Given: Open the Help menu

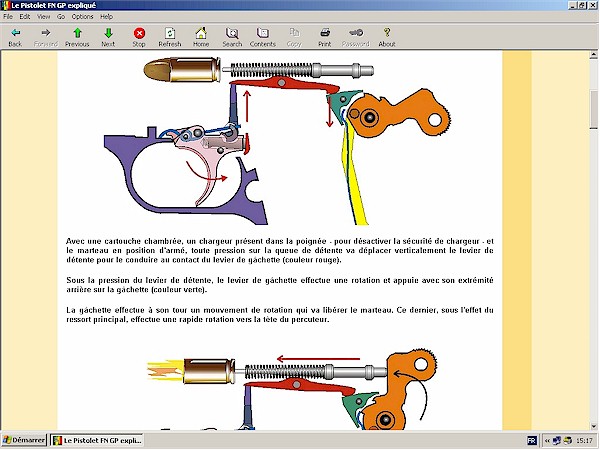Looking at the screenshot, I should [x=107, y=17].
